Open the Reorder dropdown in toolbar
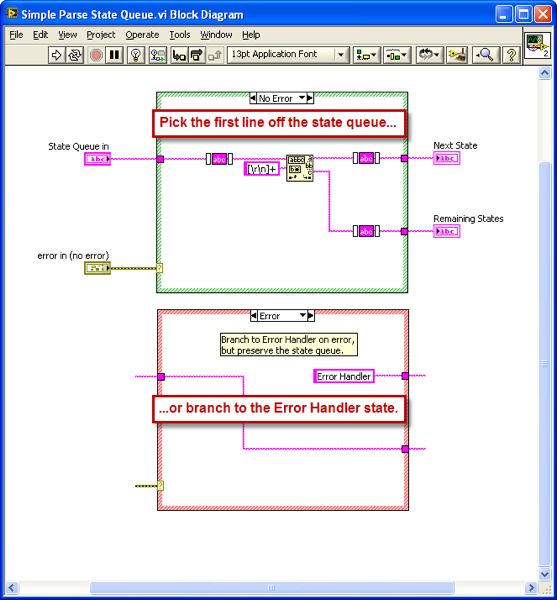Viewport: 557px width, 600px height. 430,55
